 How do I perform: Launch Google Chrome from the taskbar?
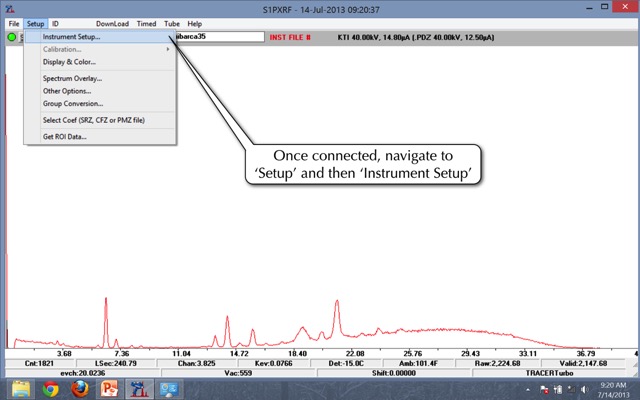click(51, 388)
